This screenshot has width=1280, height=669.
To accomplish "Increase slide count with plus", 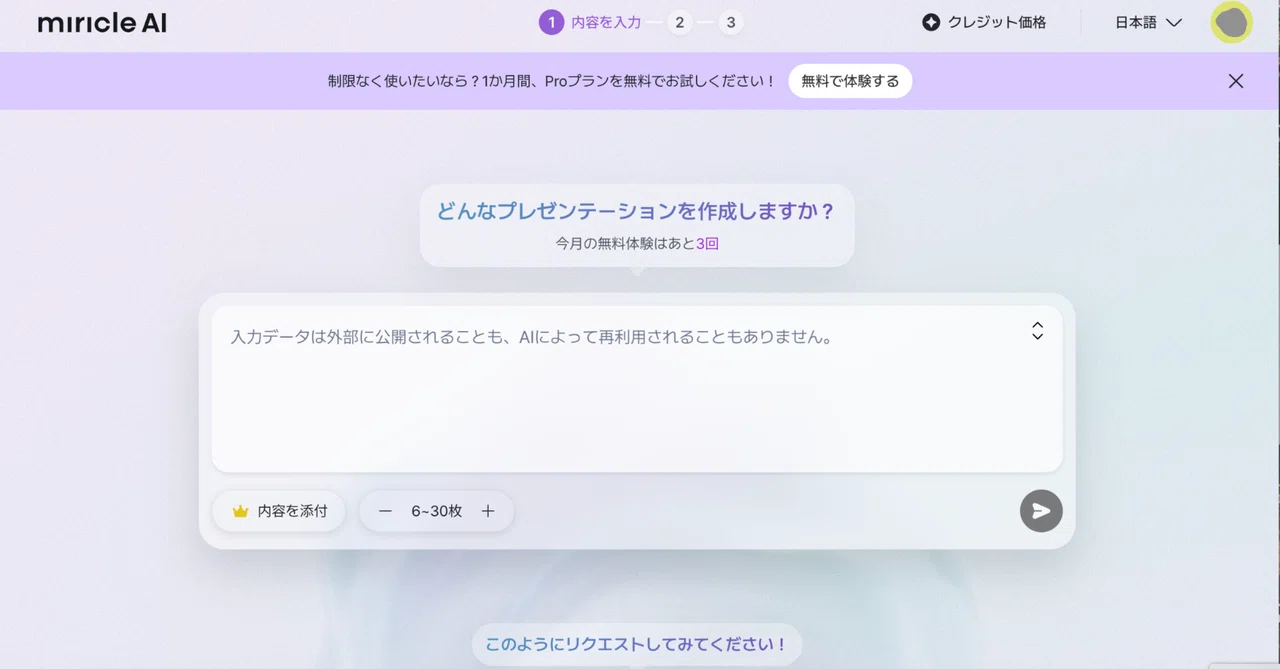I will pyautogui.click(x=488, y=511).
